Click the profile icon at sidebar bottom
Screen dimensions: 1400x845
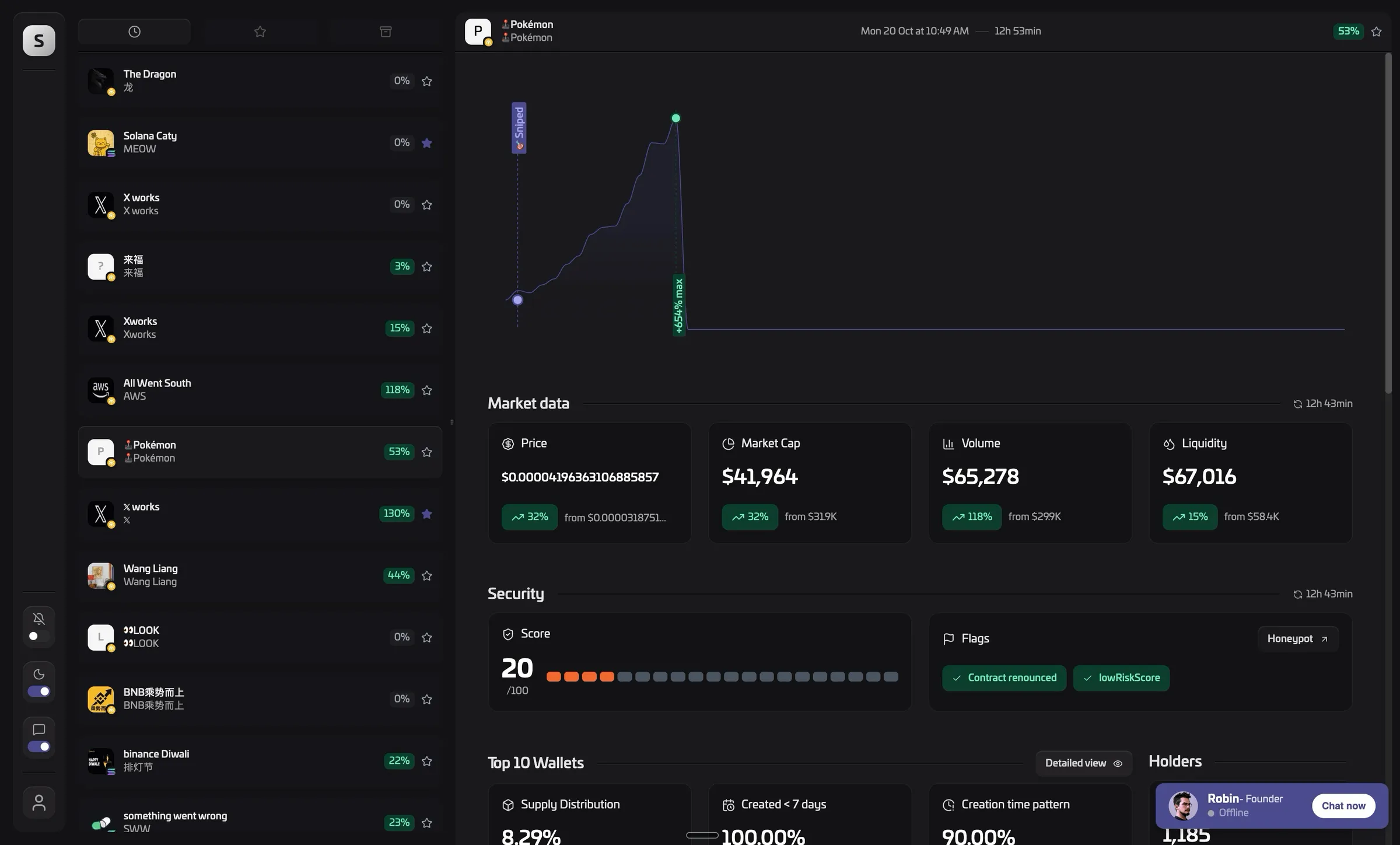click(x=38, y=802)
